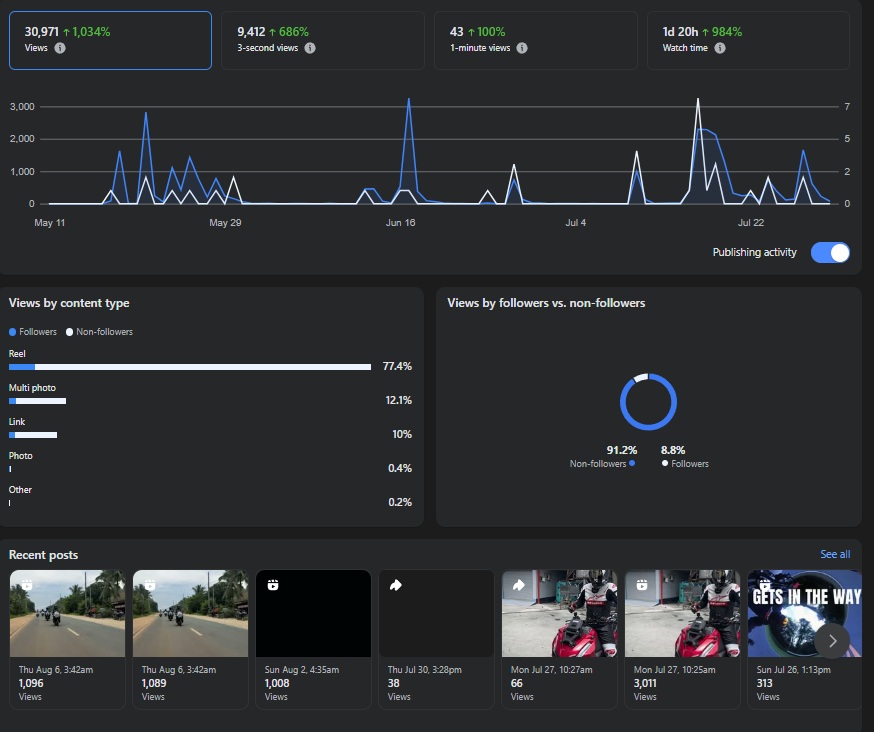The height and width of the screenshot is (732, 874).
Task: Click the 1,008 views count
Action: pos(277,683)
